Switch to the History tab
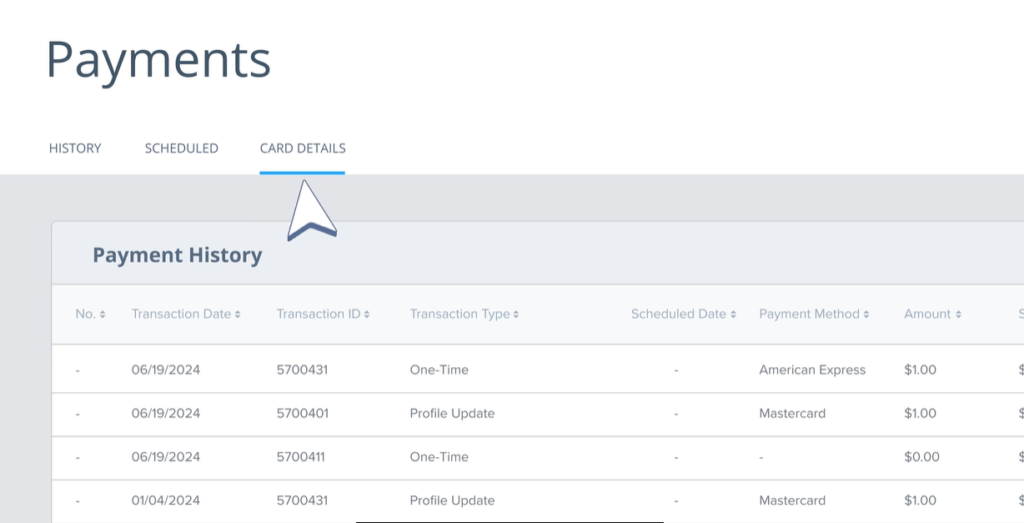 click(x=75, y=148)
